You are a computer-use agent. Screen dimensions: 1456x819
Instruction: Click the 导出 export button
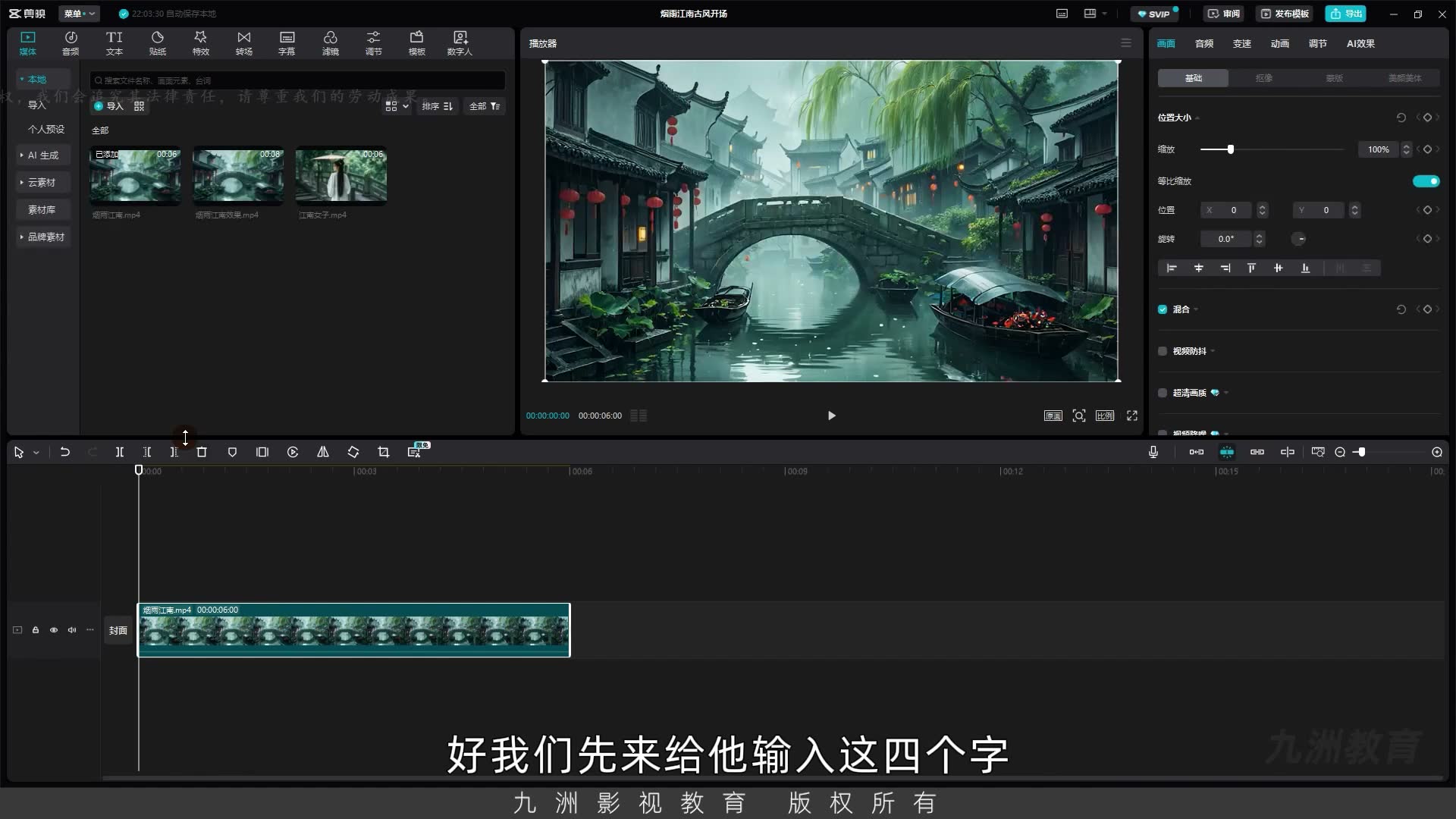coord(1346,14)
